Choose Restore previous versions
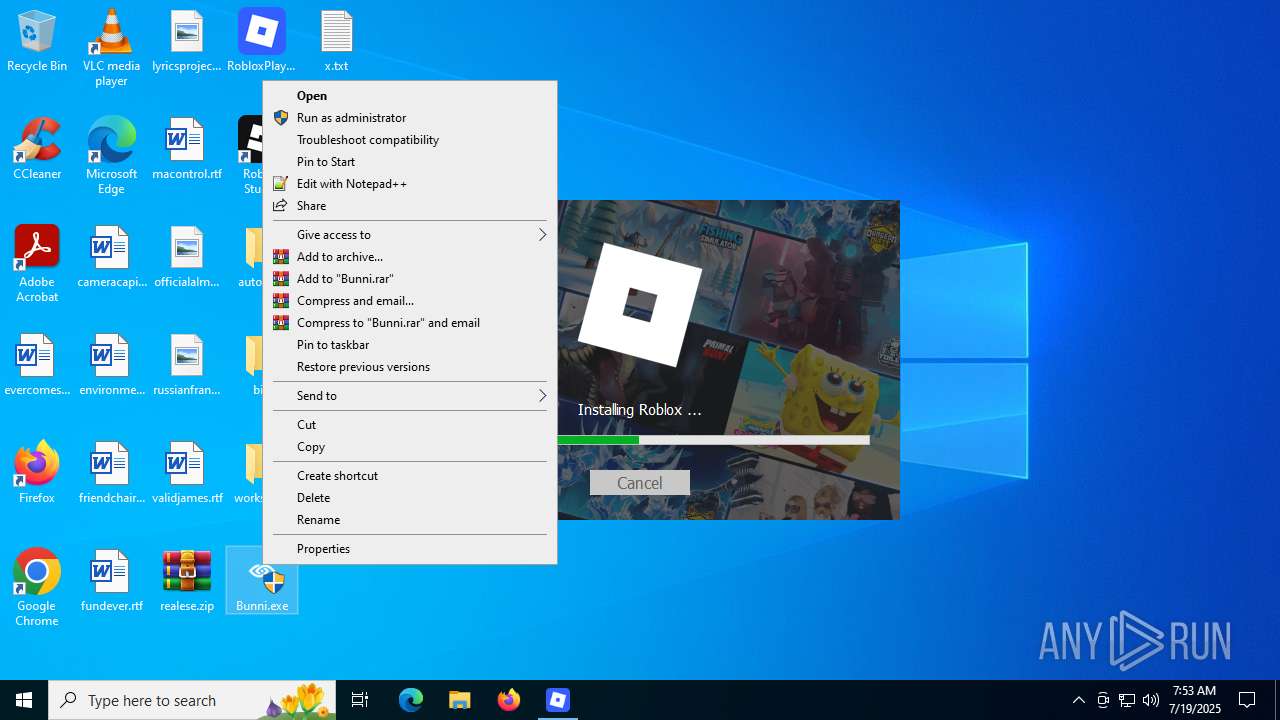The width and height of the screenshot is (1280, 720). [410, 367]
